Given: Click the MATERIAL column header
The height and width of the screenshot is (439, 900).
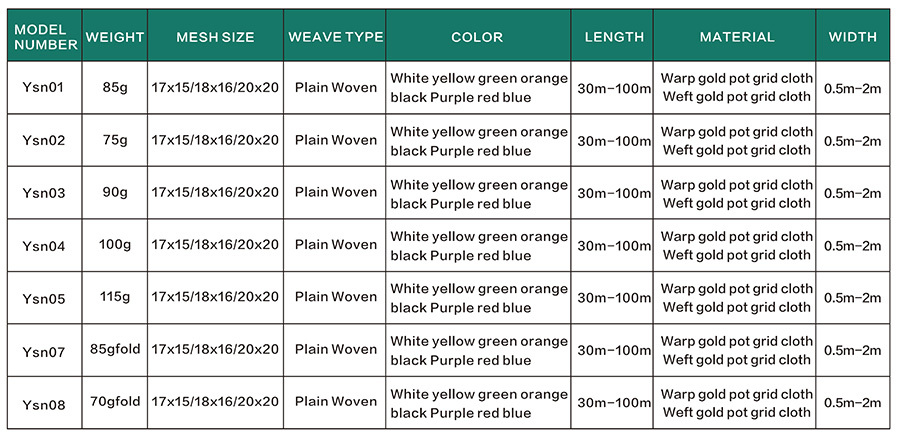Looking at the screenshot, I should point(735,36).
